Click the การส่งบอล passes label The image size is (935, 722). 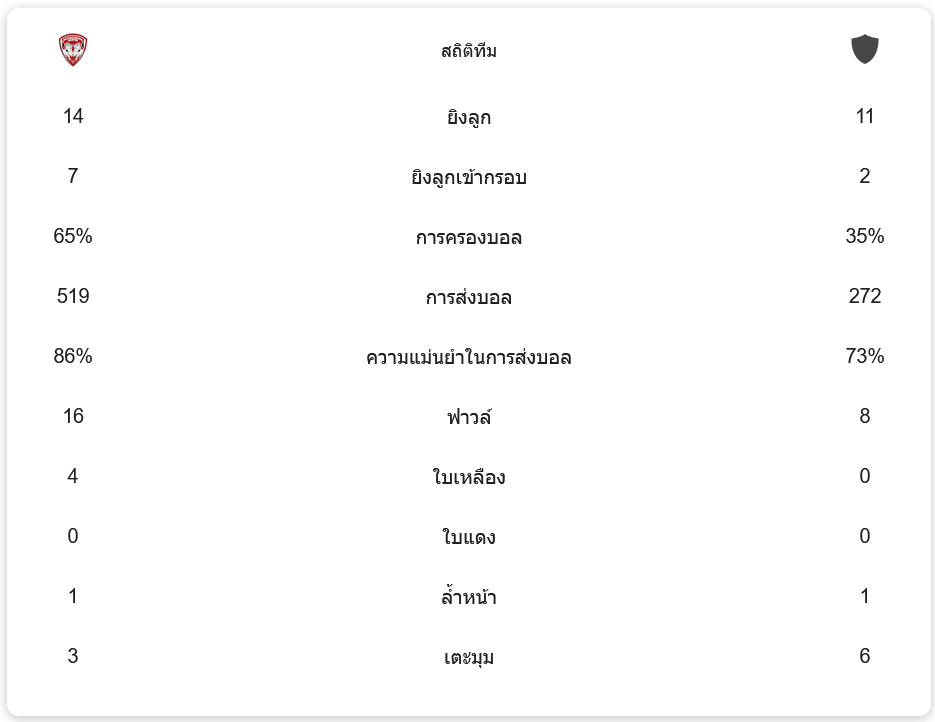[x=468, y=298]
